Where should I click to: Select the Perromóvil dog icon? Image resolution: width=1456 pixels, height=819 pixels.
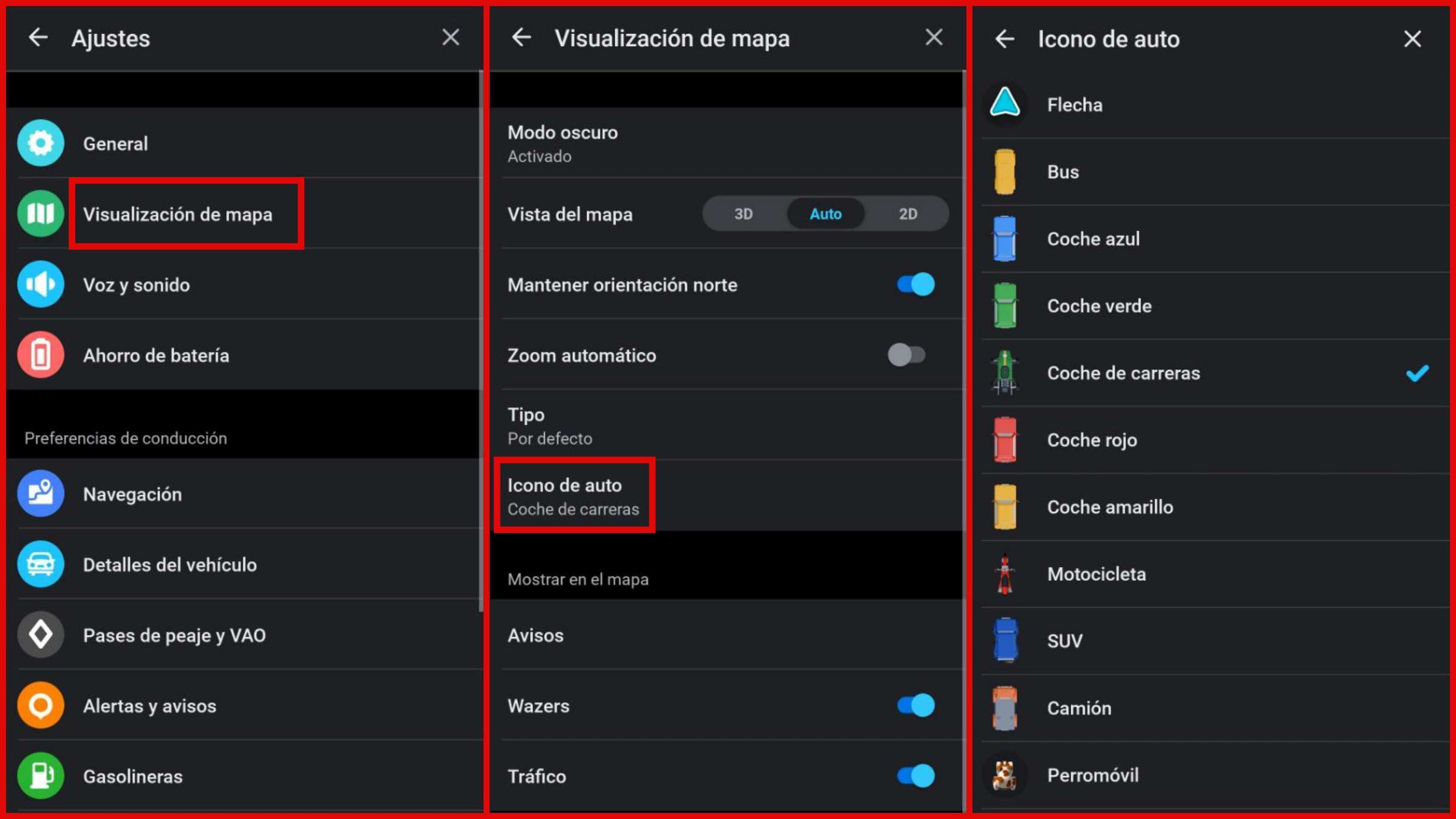[x=1005, y=775]
